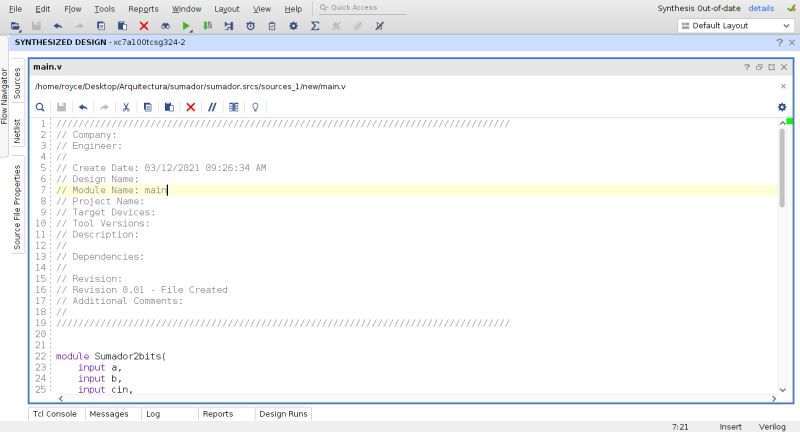Click the scroll down arrow of editor
Screen dimensions: 800x432
(x=782, y=390)
